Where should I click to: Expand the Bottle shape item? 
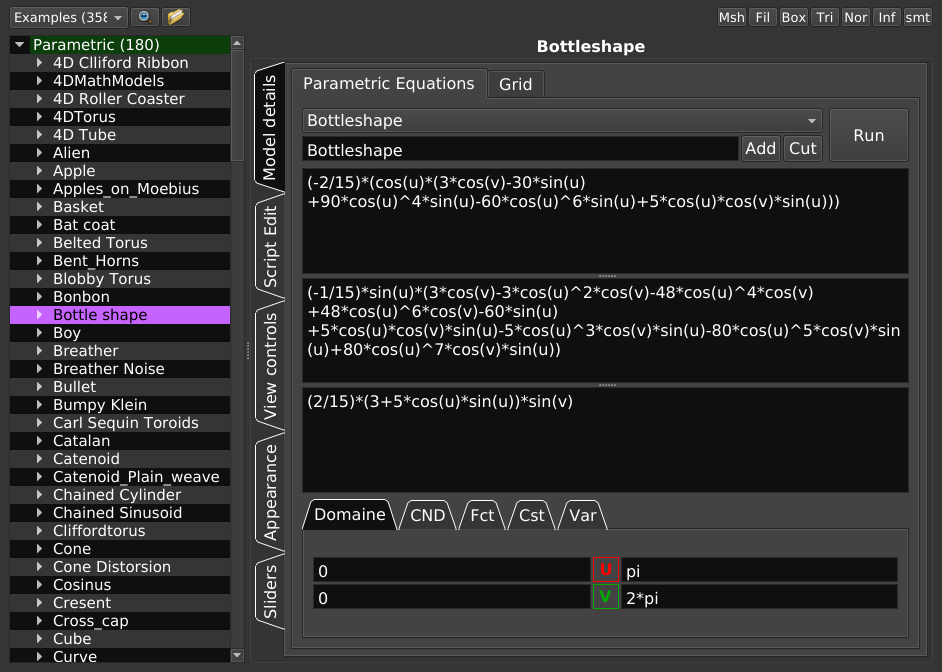40,315
